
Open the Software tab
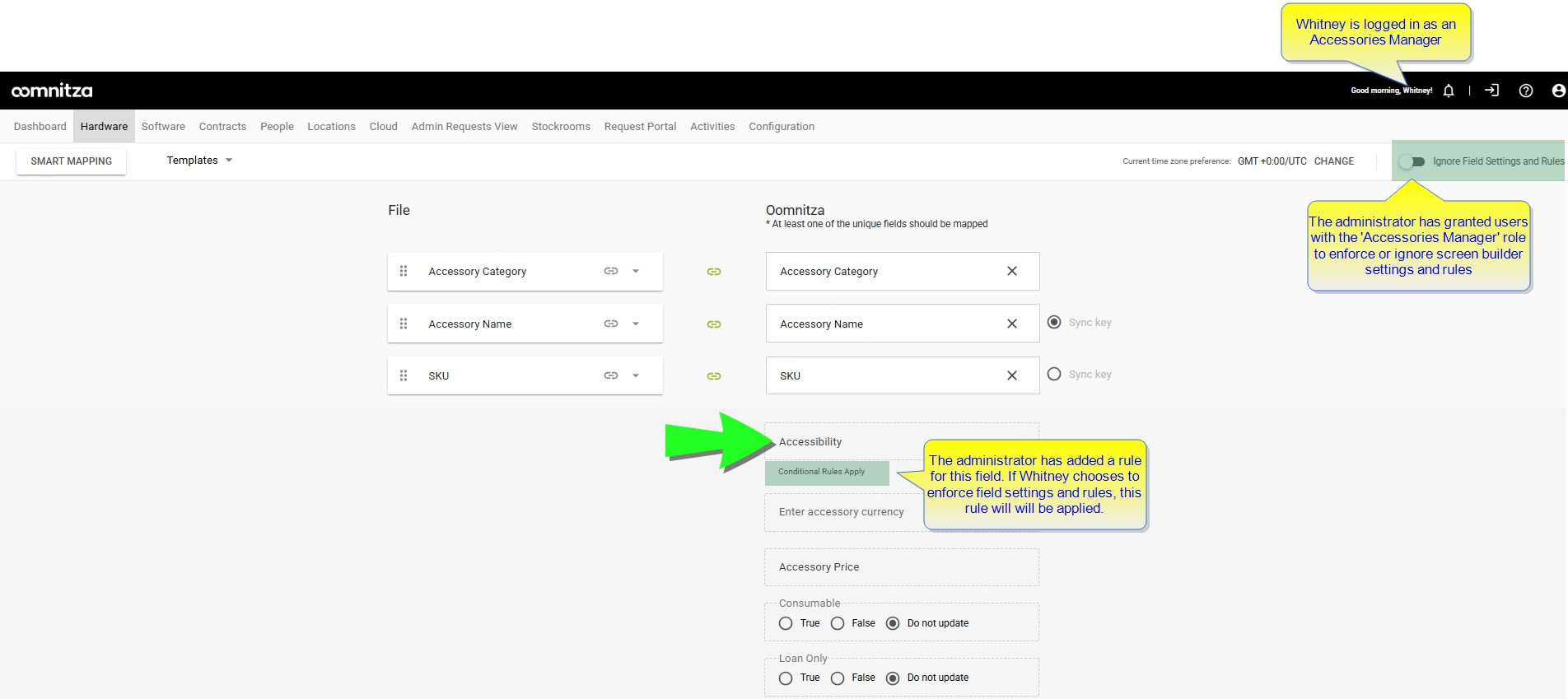[x=163, y=126]
